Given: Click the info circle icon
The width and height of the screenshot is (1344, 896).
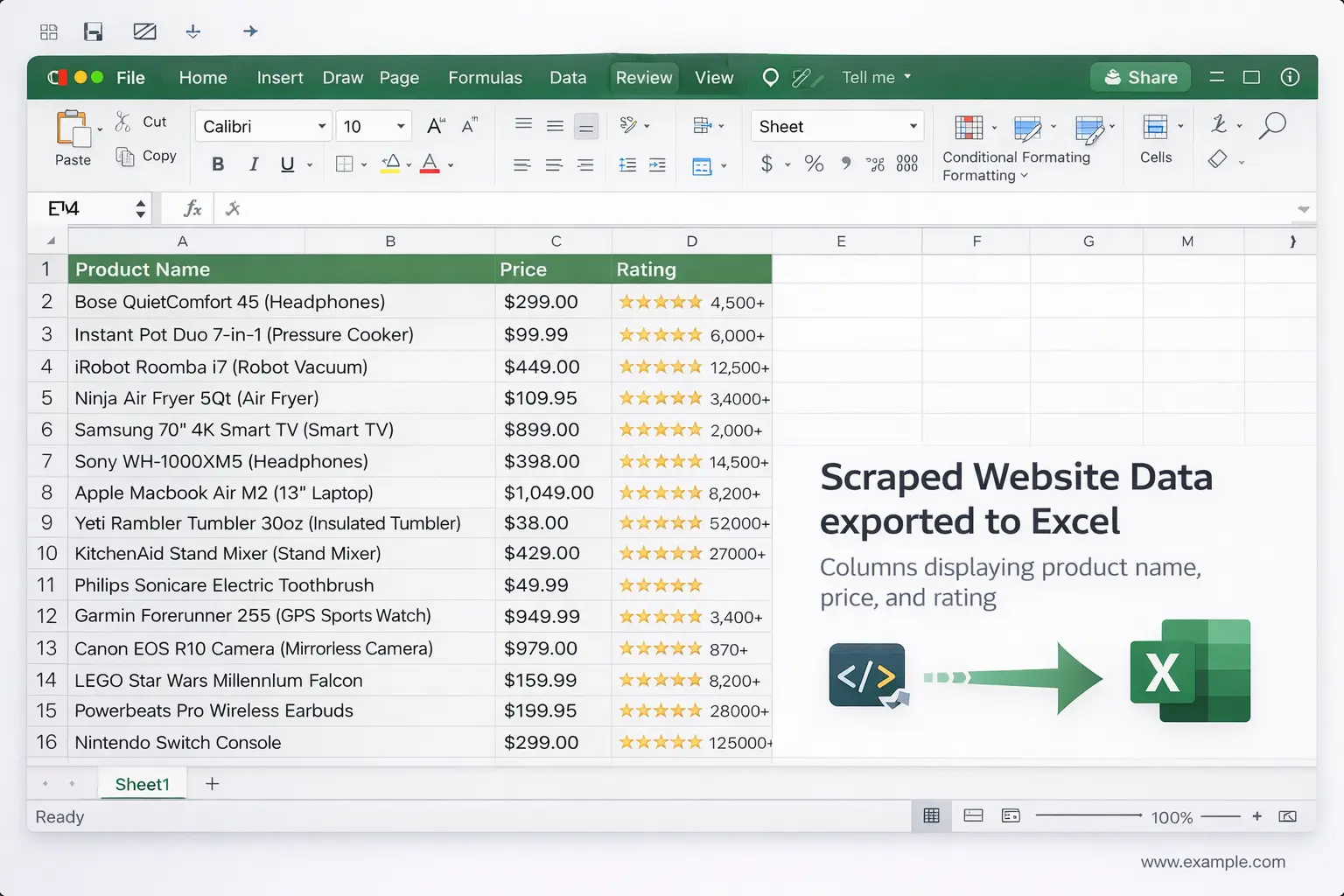Looking at the screenshot, I should click(x=1290, y=77).
